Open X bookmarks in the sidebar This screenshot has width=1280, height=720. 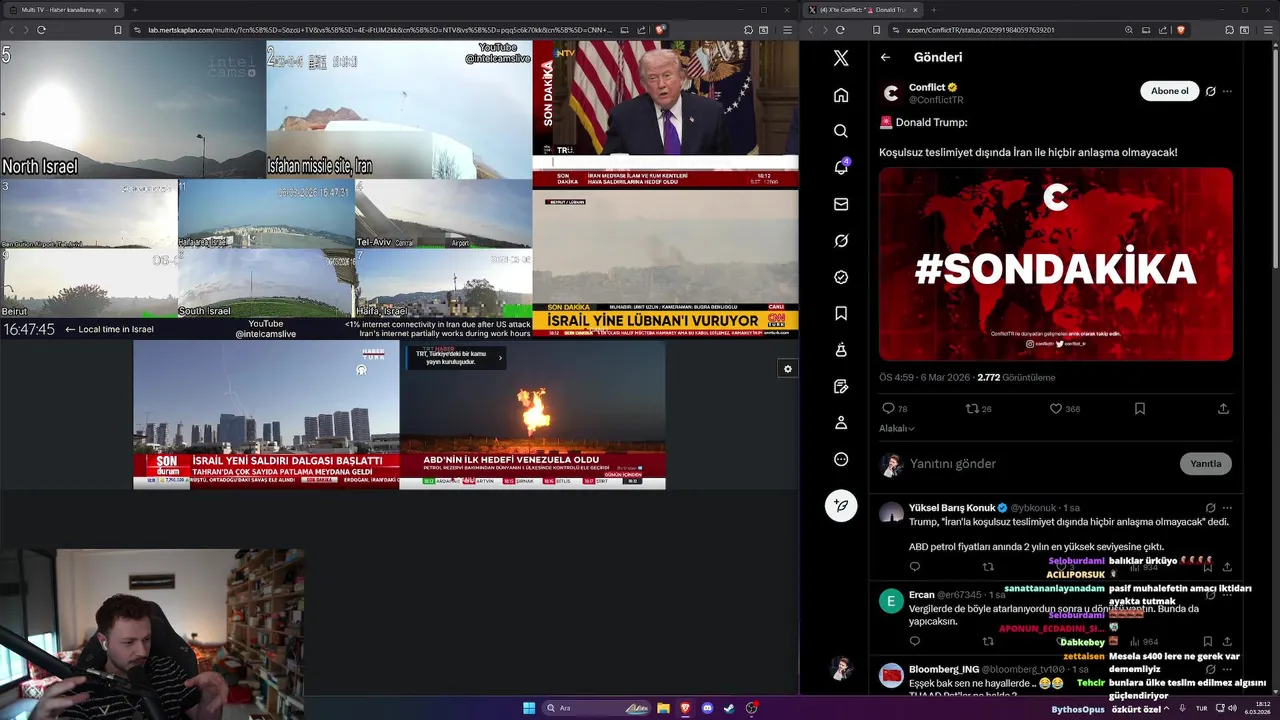841,313
